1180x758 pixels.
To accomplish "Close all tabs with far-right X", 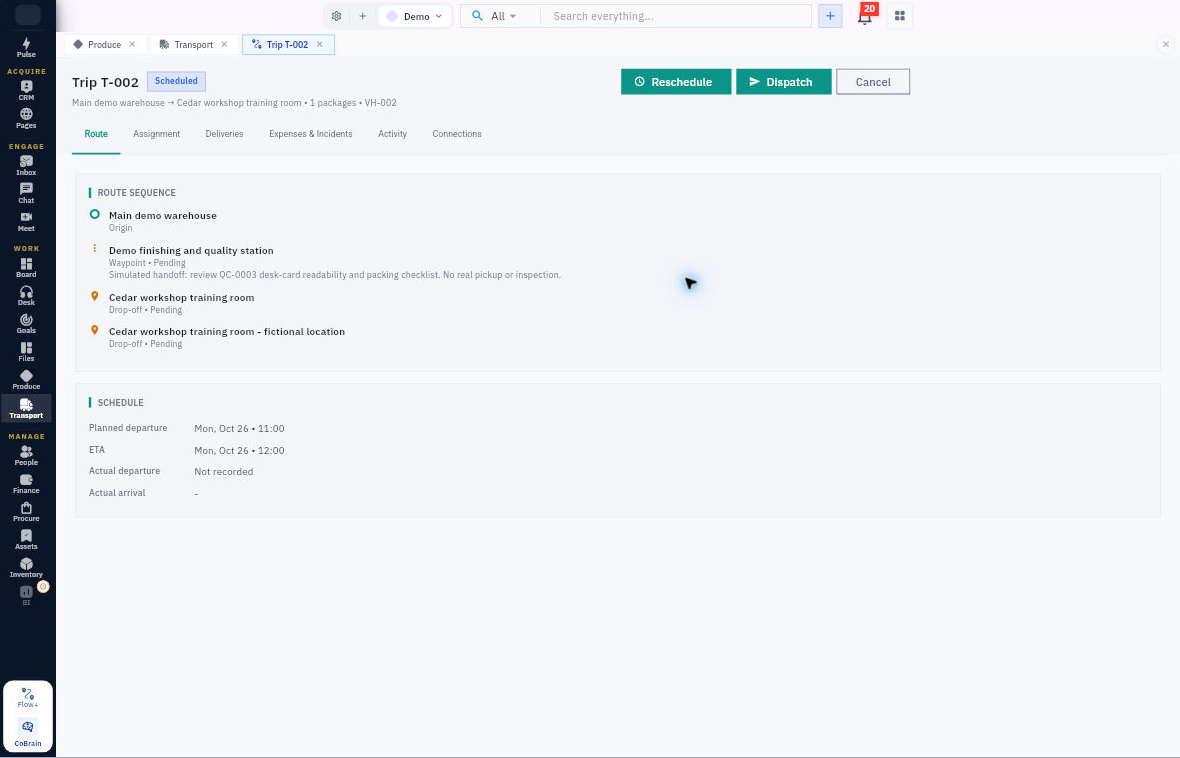I will [x=1166, y=44].
